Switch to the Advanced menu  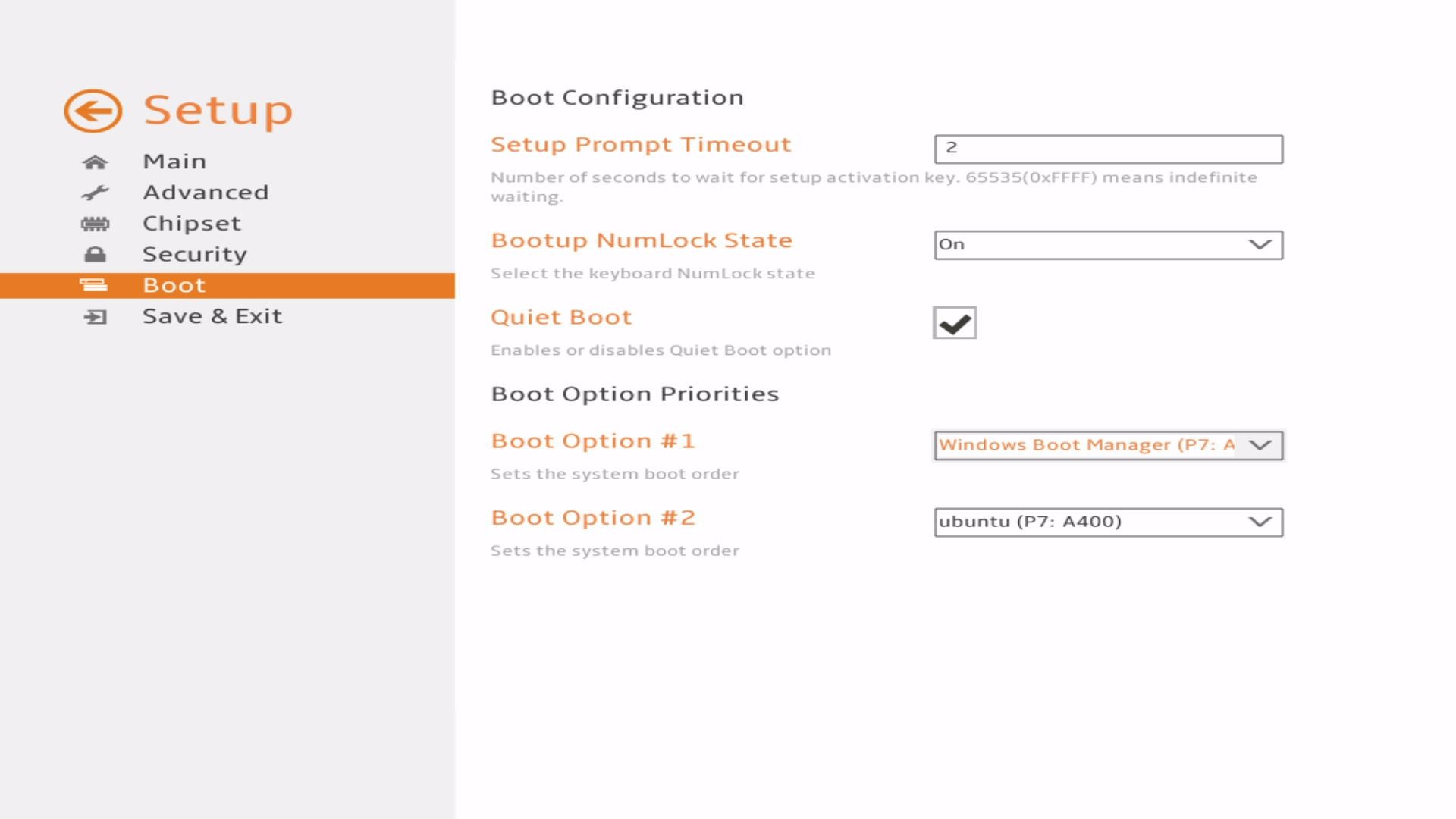pos(206,193)
